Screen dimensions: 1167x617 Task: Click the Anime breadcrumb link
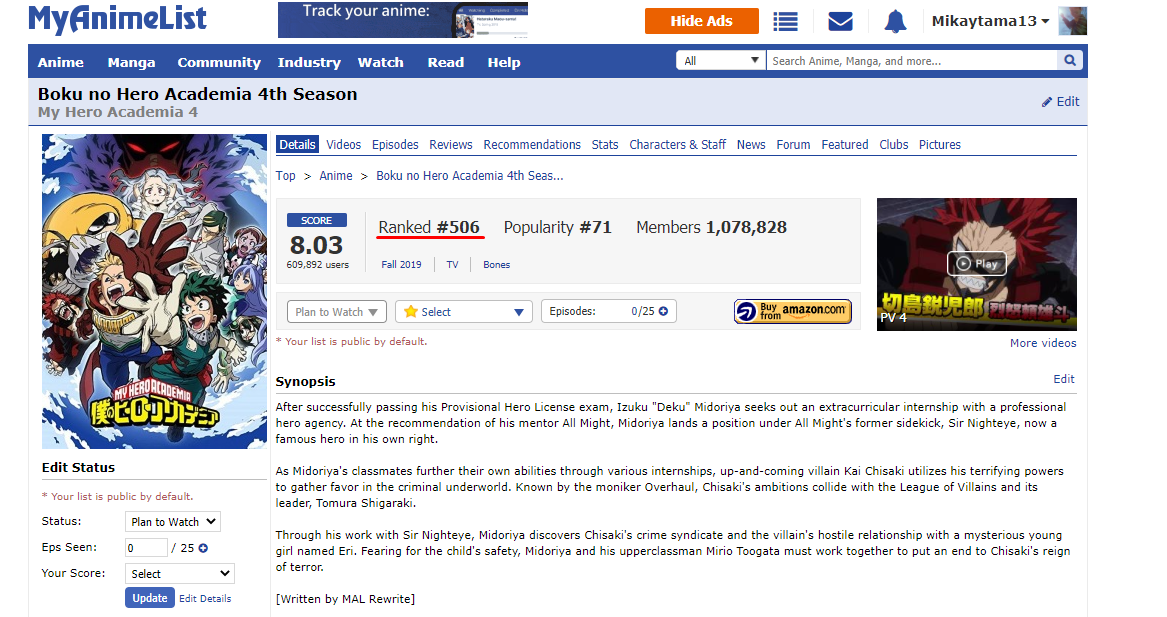(336, 176)
